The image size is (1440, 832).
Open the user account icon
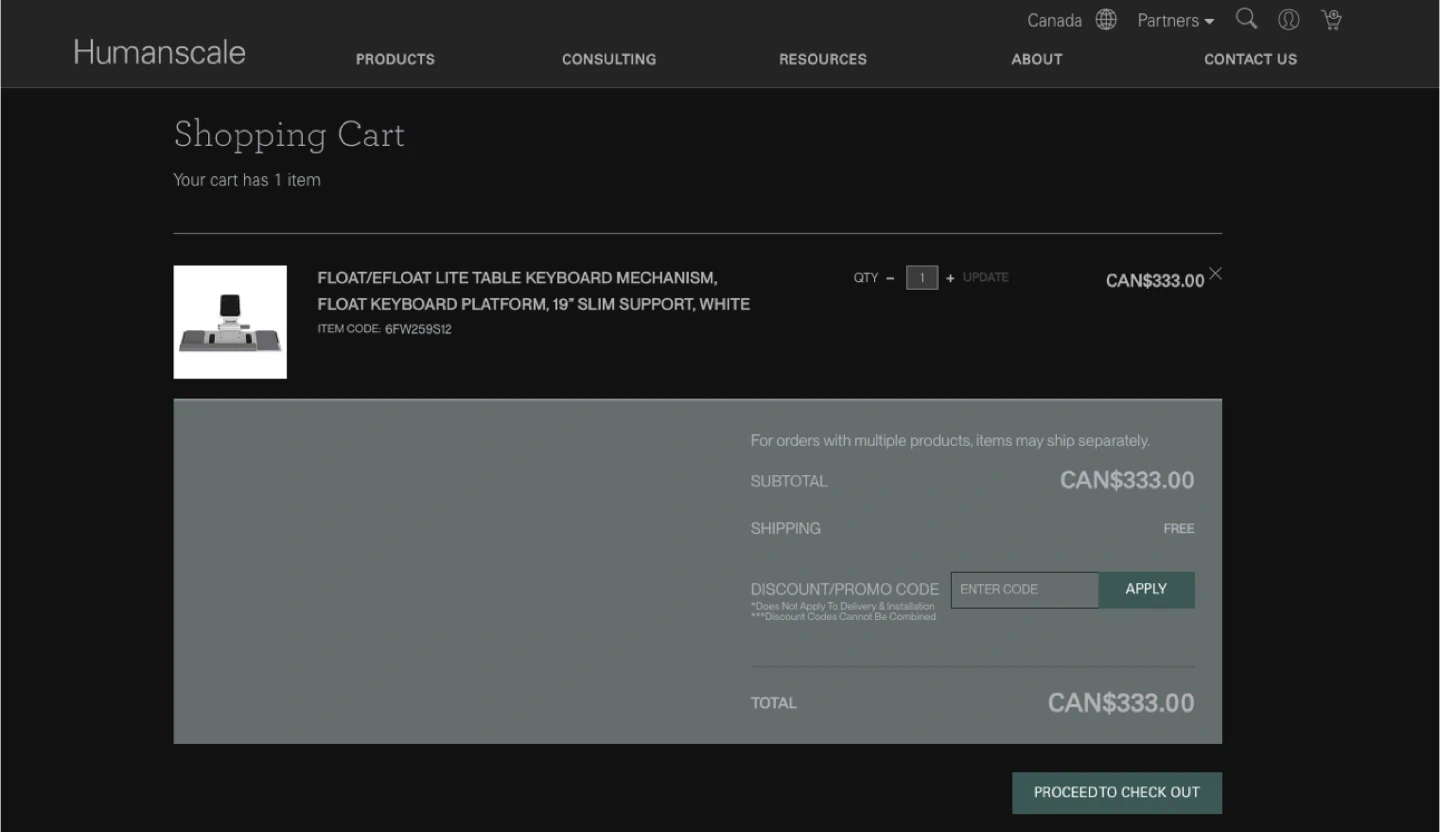point(1289,20)
